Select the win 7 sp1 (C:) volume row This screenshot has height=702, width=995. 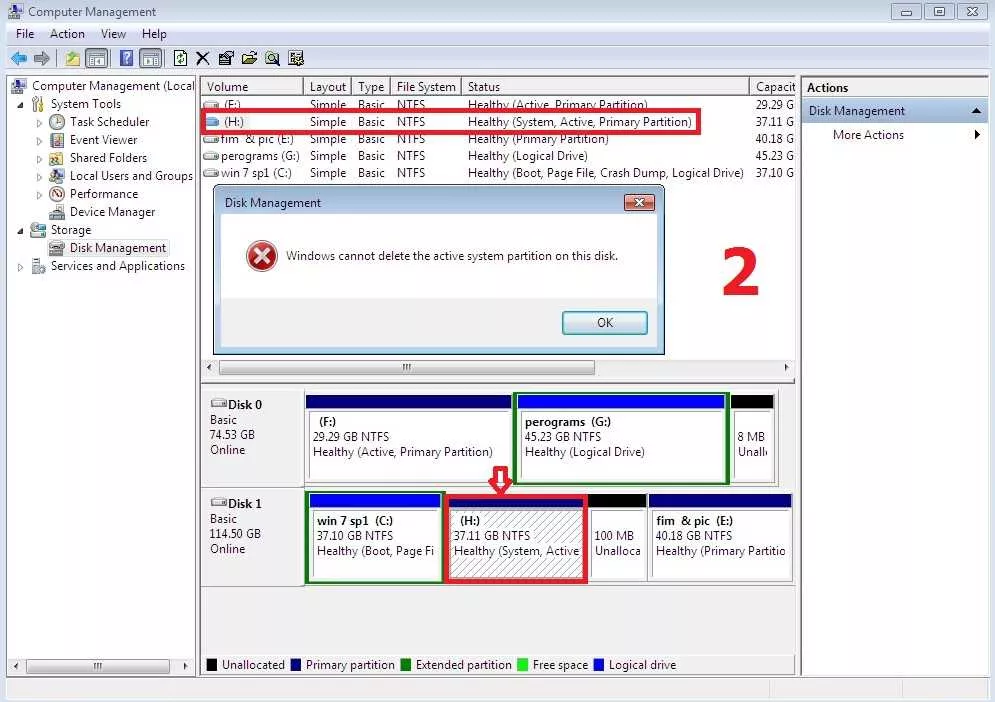[498, 173]
